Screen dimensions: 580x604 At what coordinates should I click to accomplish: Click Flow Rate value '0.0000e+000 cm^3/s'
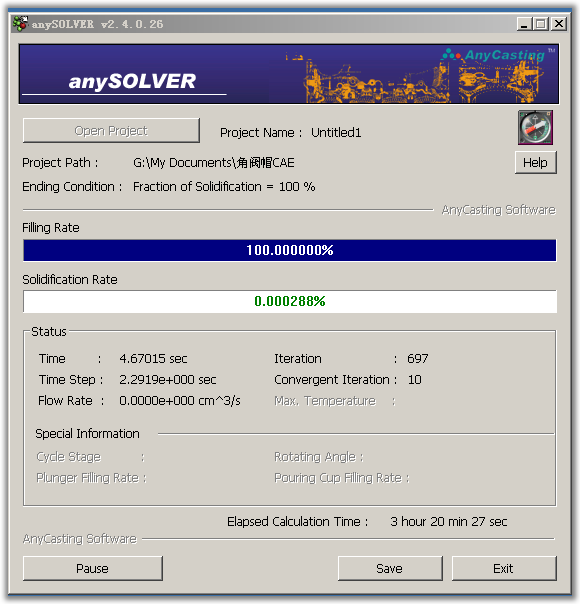[x=180, y=401]
